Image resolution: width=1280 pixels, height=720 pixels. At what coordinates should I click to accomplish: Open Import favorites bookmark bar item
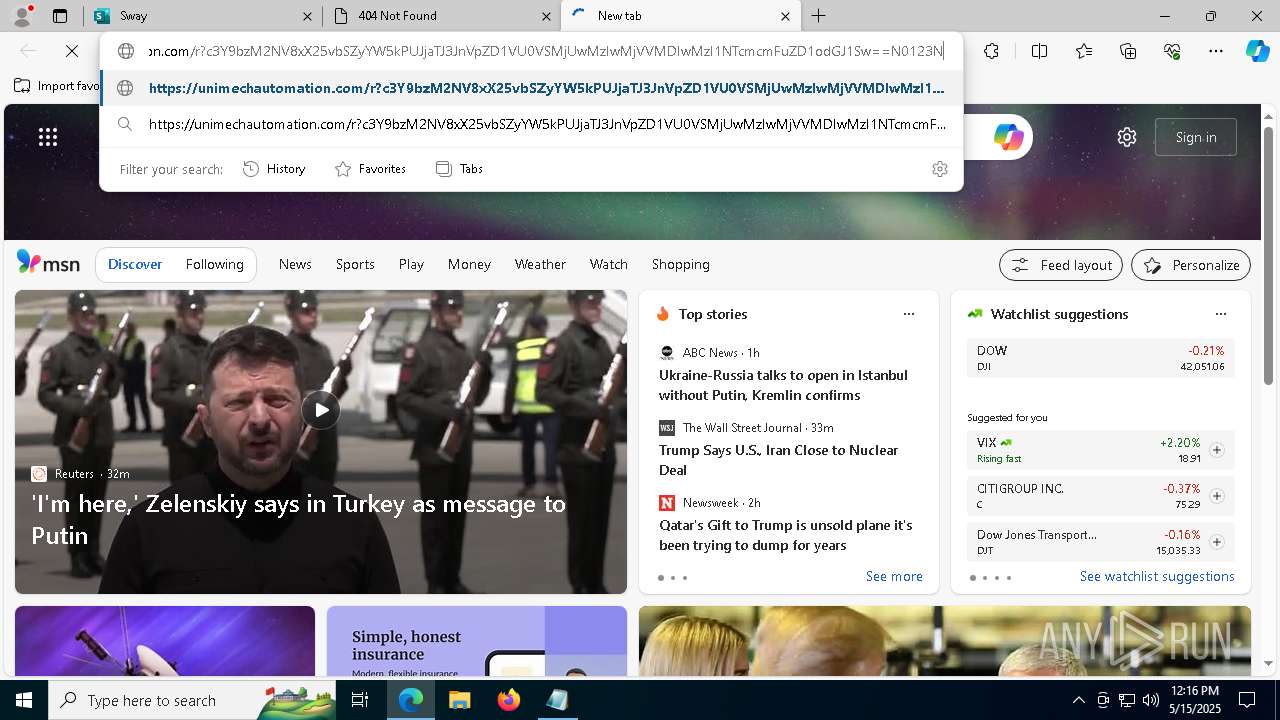pyautogui.click(x=57, y=86)
